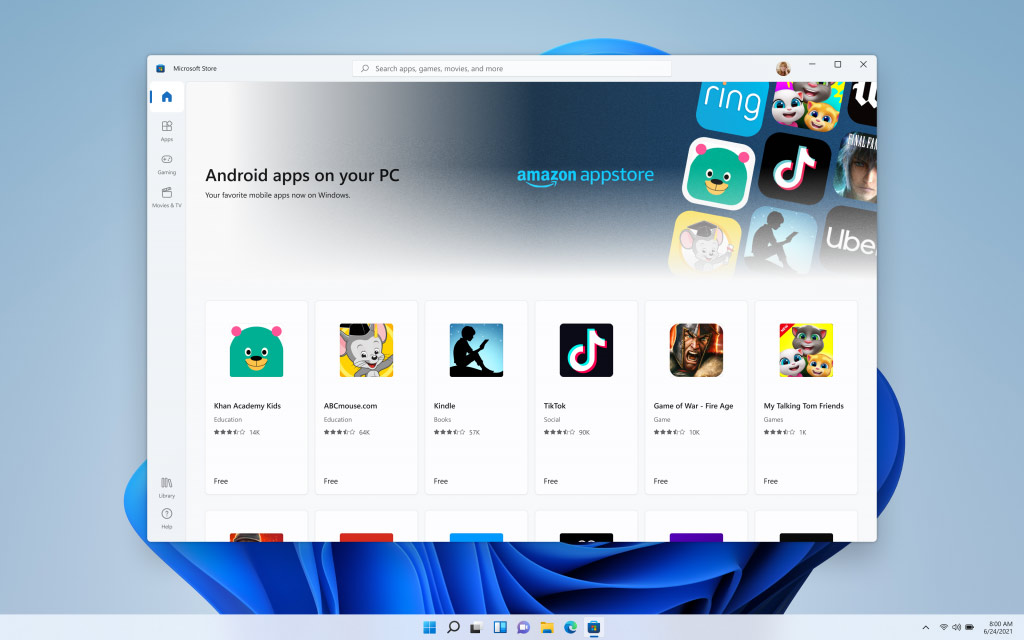
Task: Click the ABCmouse tile in the banner
Action: [705, 242]
